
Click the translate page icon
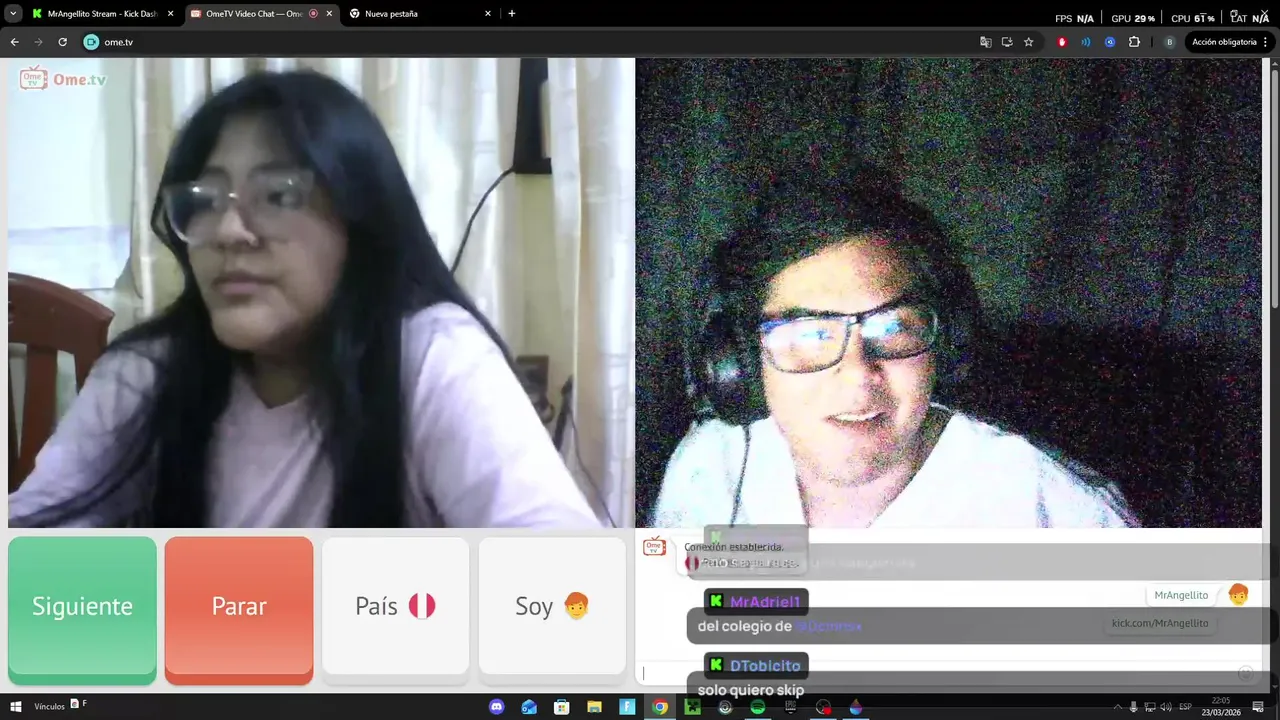point(986,42)
